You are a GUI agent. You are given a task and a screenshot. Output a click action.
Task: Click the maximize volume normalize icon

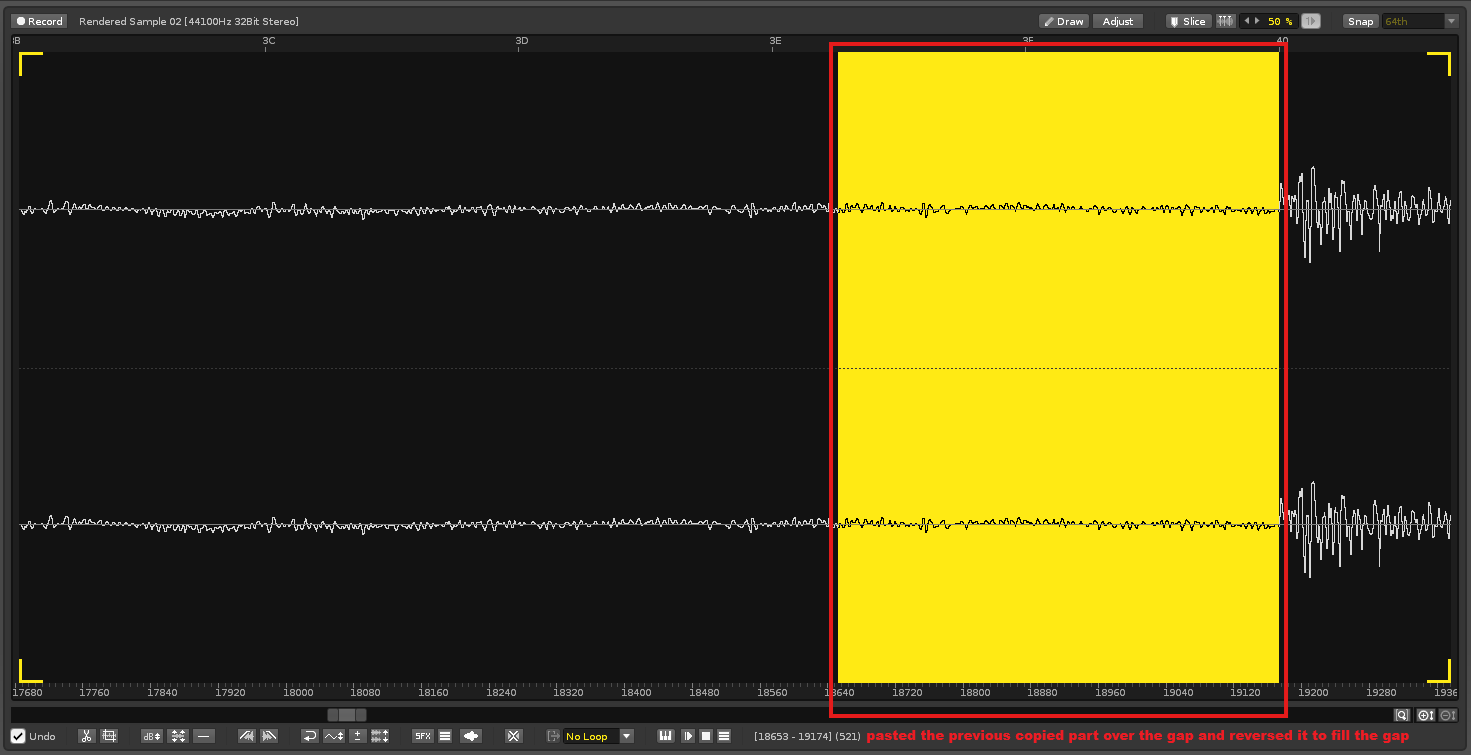178,736
